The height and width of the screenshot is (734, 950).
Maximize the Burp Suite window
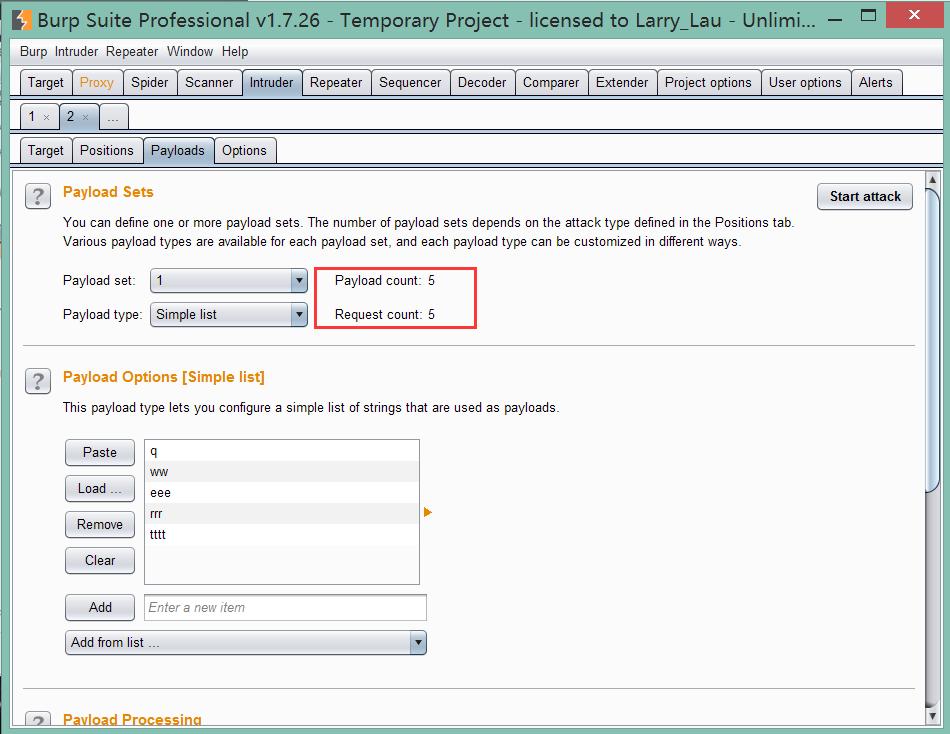point(868,16)
